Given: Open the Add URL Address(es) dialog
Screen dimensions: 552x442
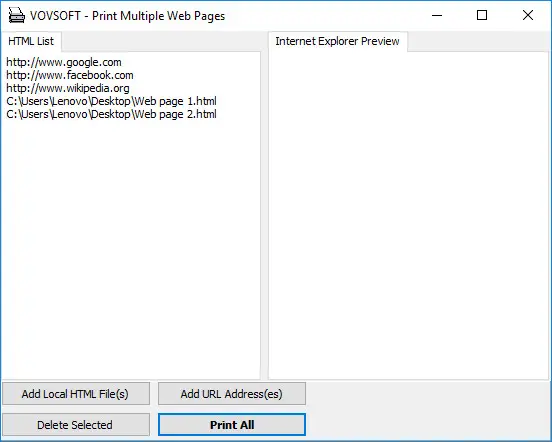Looking at the screenshot, I should click(232, 393).
